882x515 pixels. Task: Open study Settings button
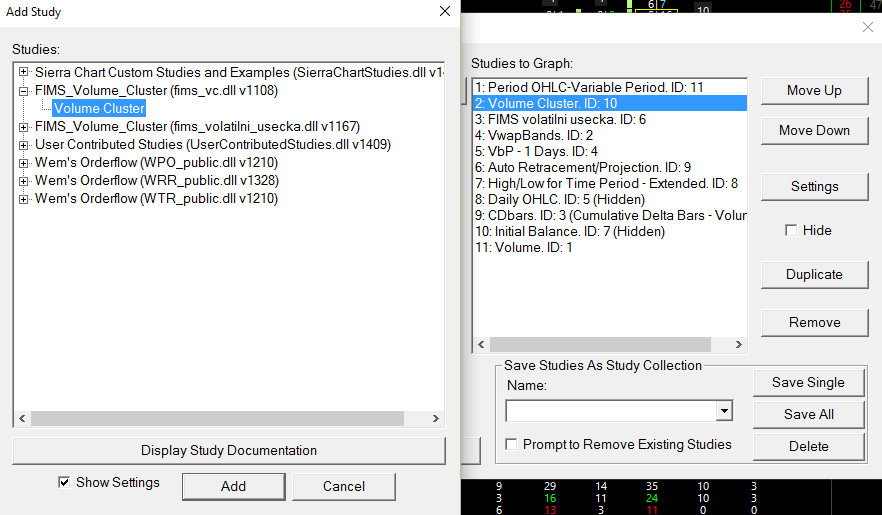(814, 187)
